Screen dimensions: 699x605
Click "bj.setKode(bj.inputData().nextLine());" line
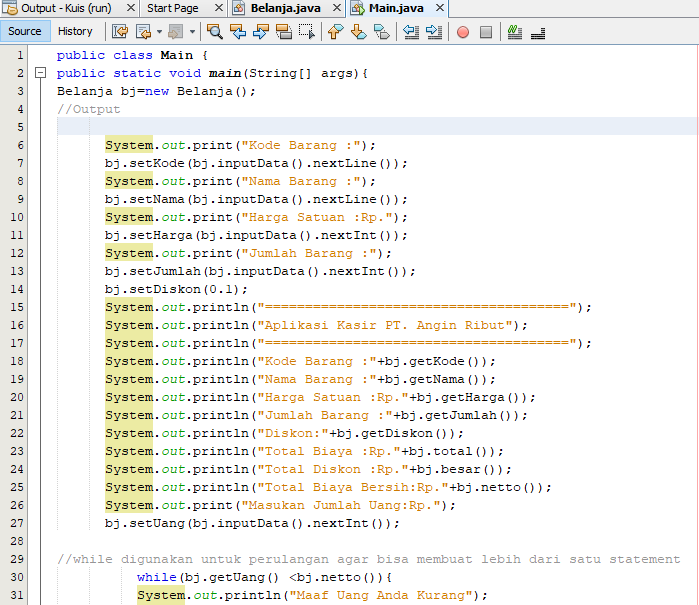click(256, 163)
